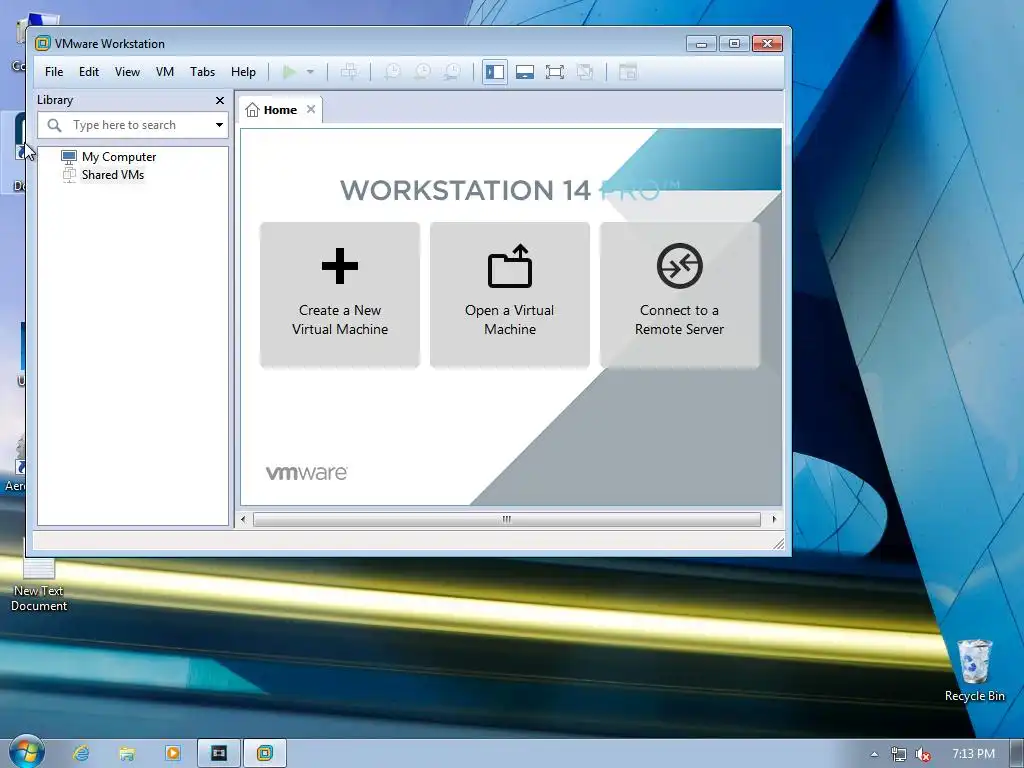
Task: Click the search magnifier icon in Library
Action: pyautogui.click(x=54, y=125)
